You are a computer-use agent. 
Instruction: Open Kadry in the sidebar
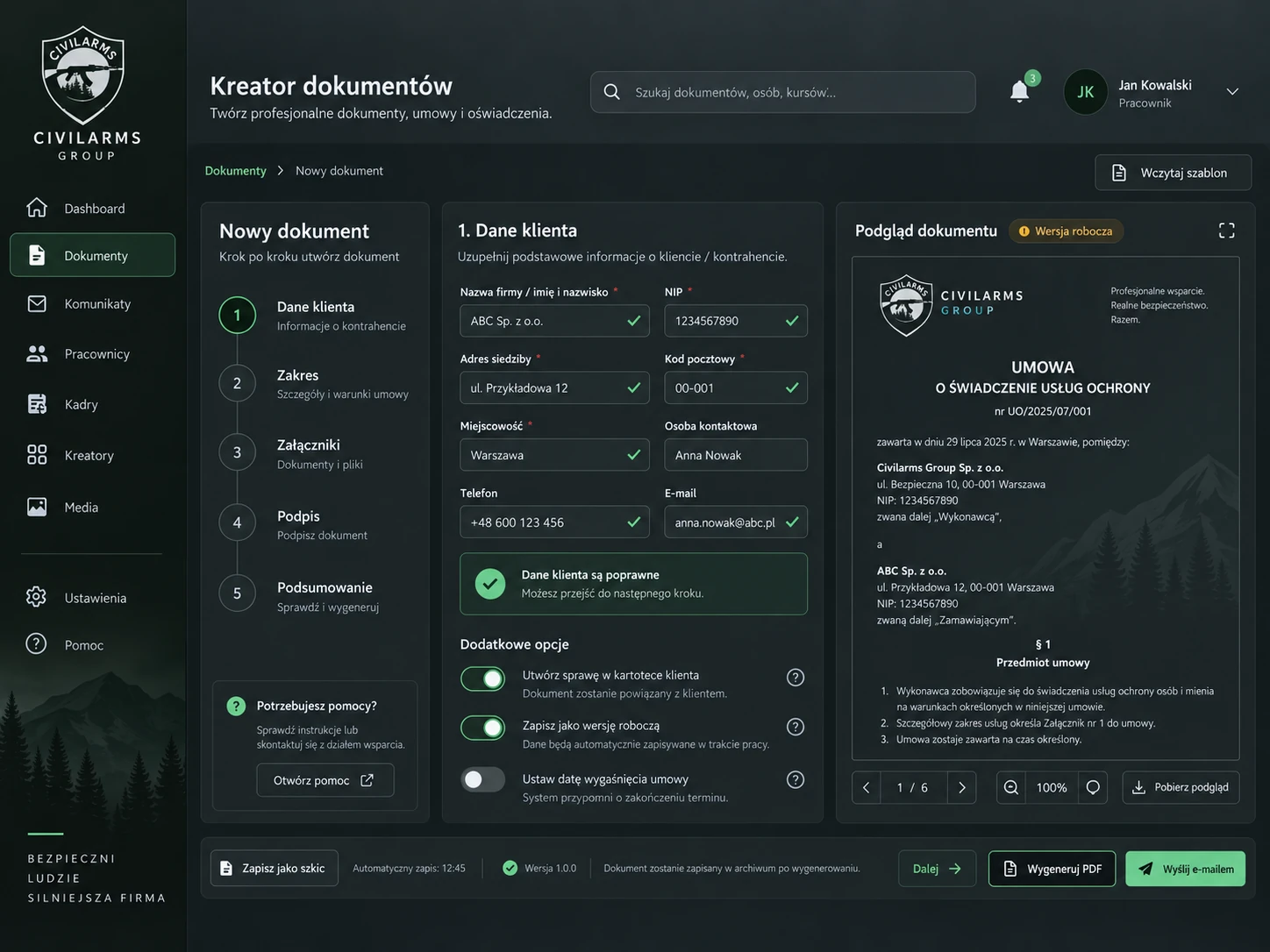(92, 404)
